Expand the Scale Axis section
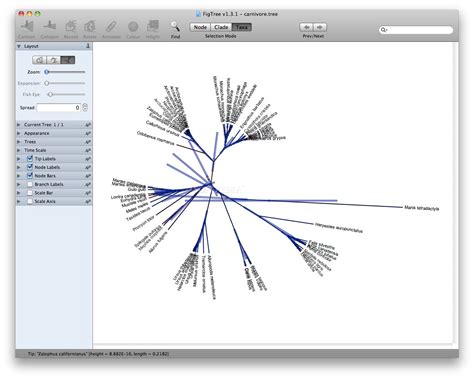This screenshot has width=474, height=379. (19, 201)
